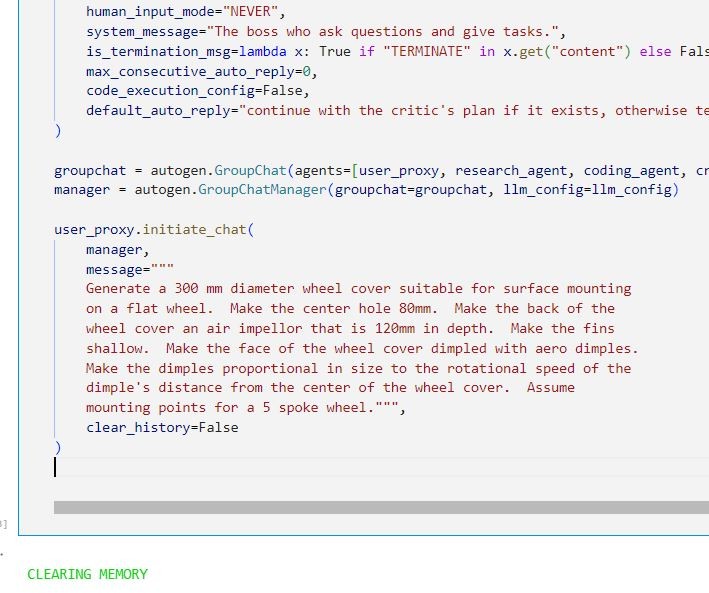Image resolution: width=709 pixels, height=593 pixels.
Task: Click 'coding_agent' in agents list
Action: 631,171
